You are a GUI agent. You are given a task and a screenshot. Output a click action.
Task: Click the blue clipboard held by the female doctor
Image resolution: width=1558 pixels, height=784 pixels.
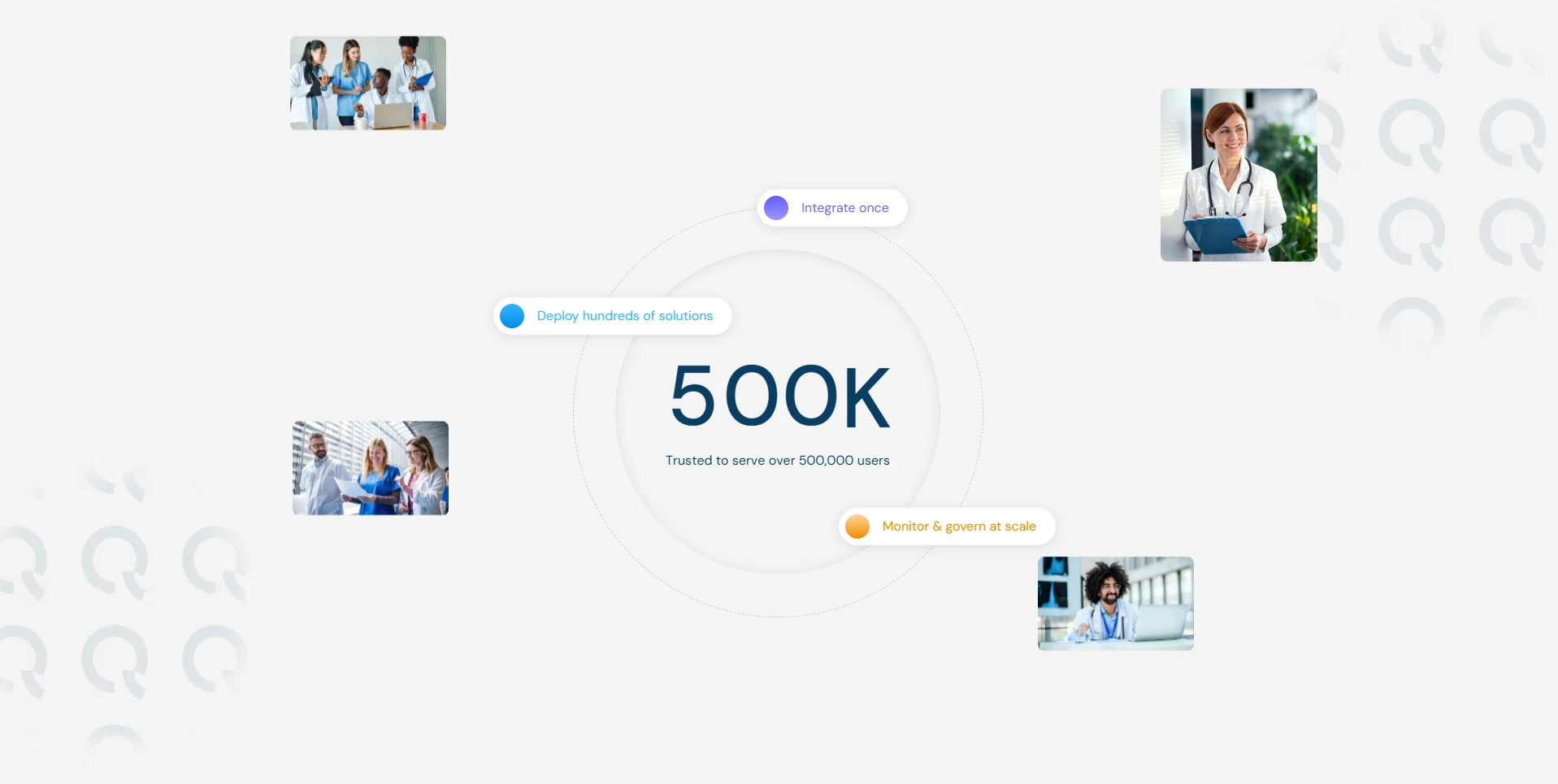(1214, 234)
